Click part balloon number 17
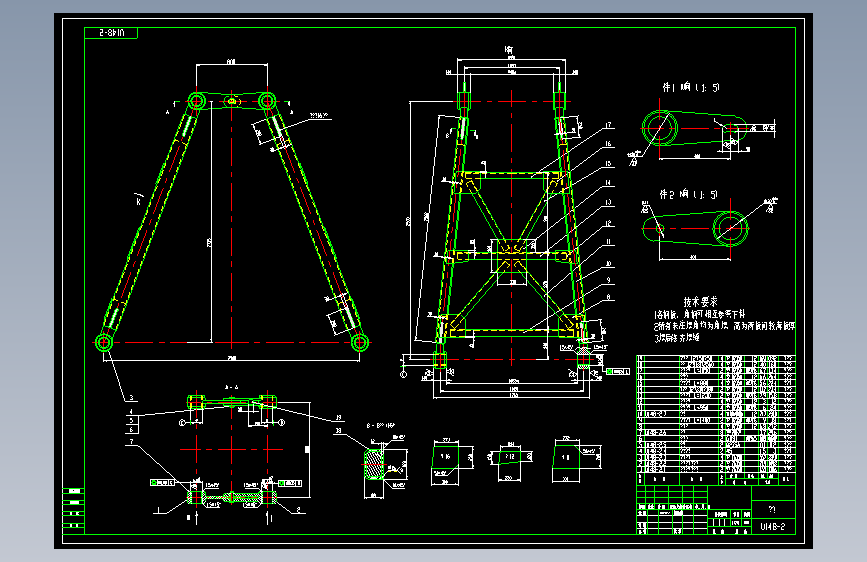Screen dimensions: 867x562 tap(608, 126)
